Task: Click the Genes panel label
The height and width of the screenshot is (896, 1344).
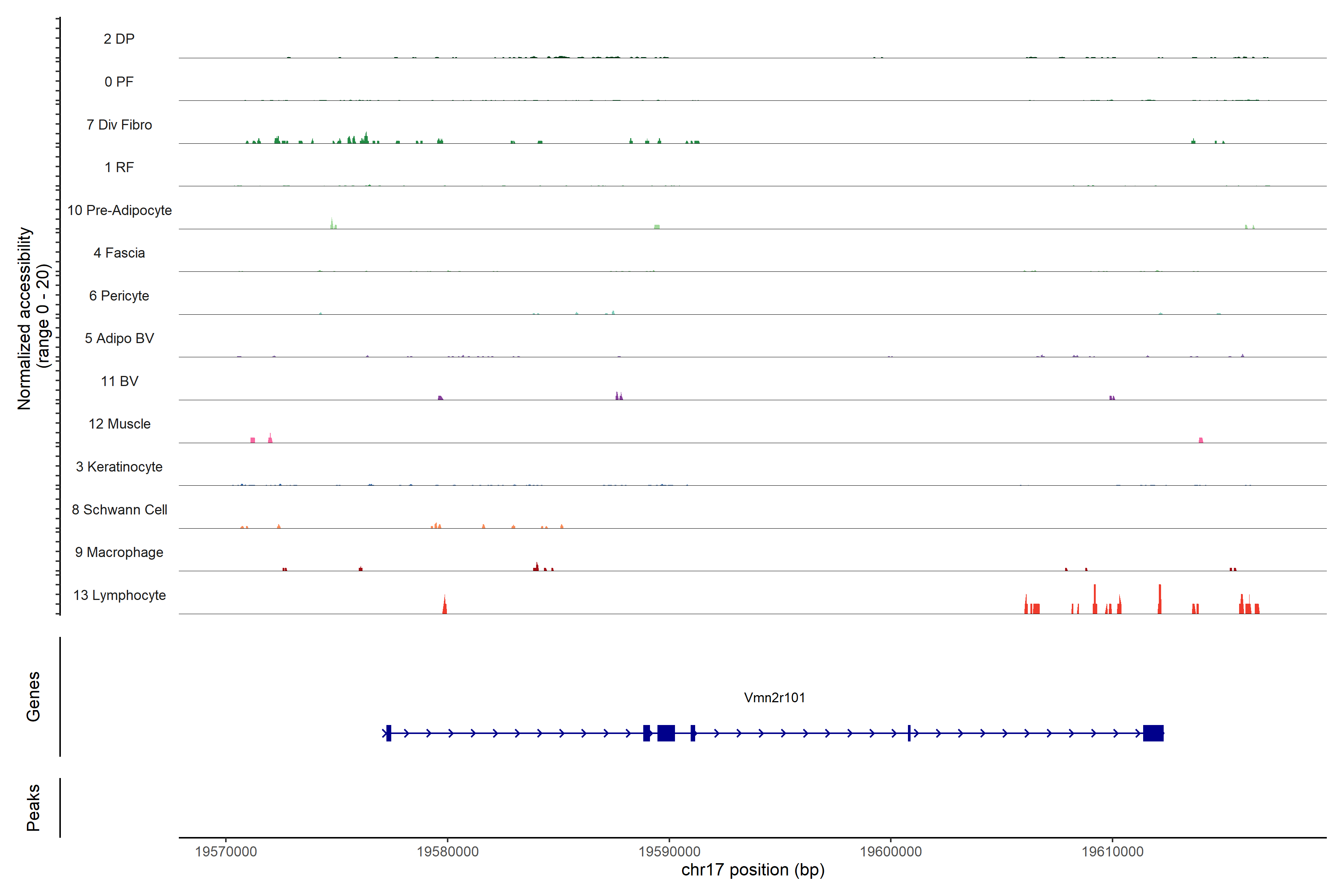Action: 33,697
